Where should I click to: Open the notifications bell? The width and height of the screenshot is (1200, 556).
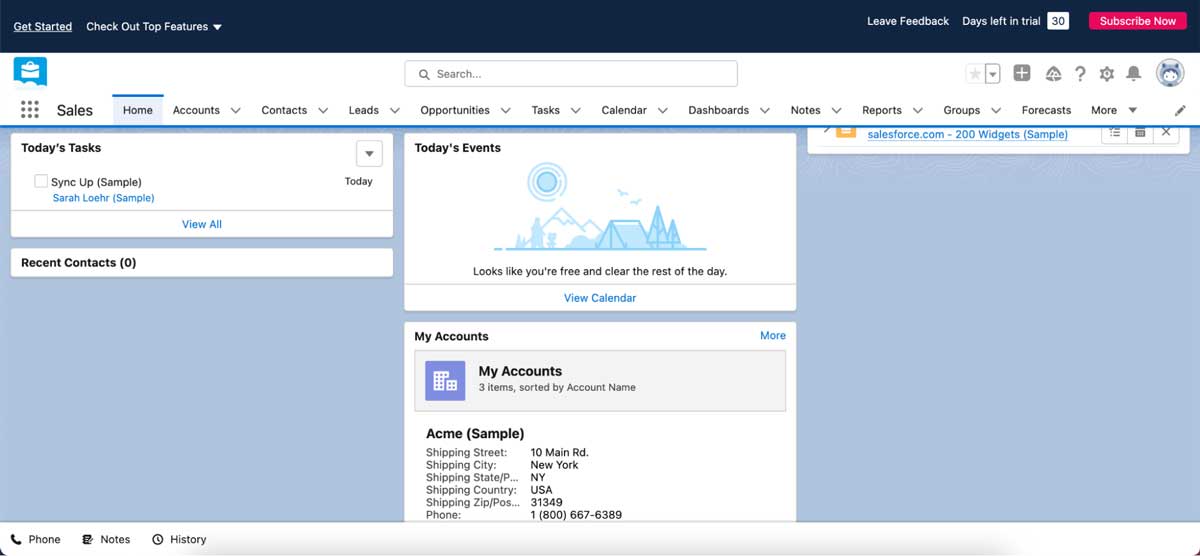[1134, 74]
